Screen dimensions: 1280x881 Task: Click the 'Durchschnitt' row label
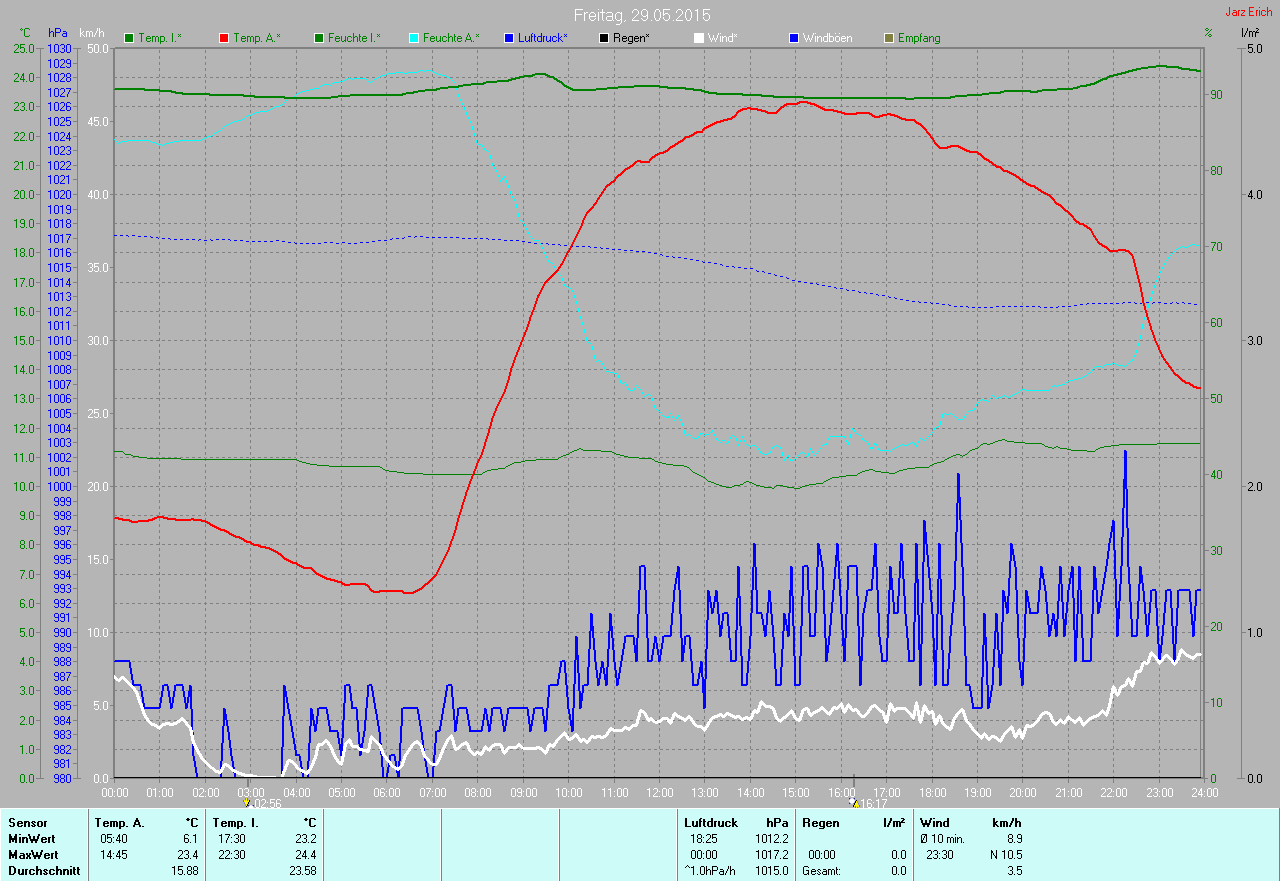(44, 871)
